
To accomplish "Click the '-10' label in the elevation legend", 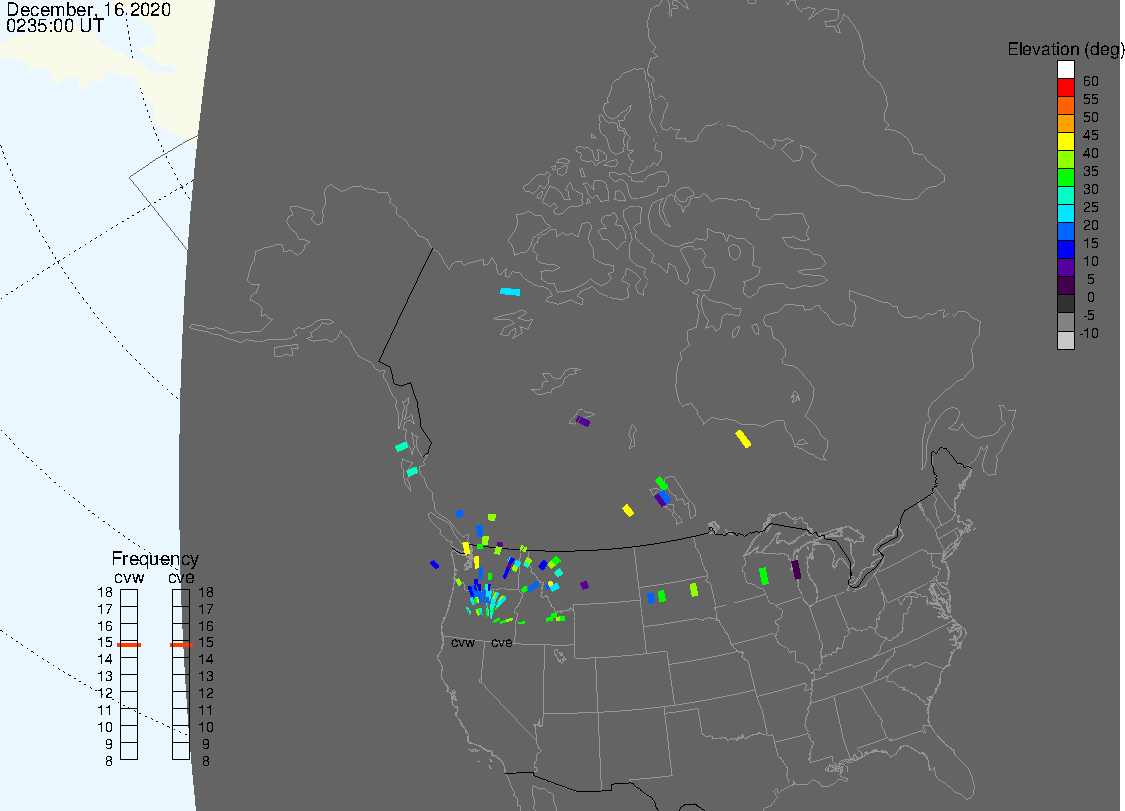I will (1088, 333).
